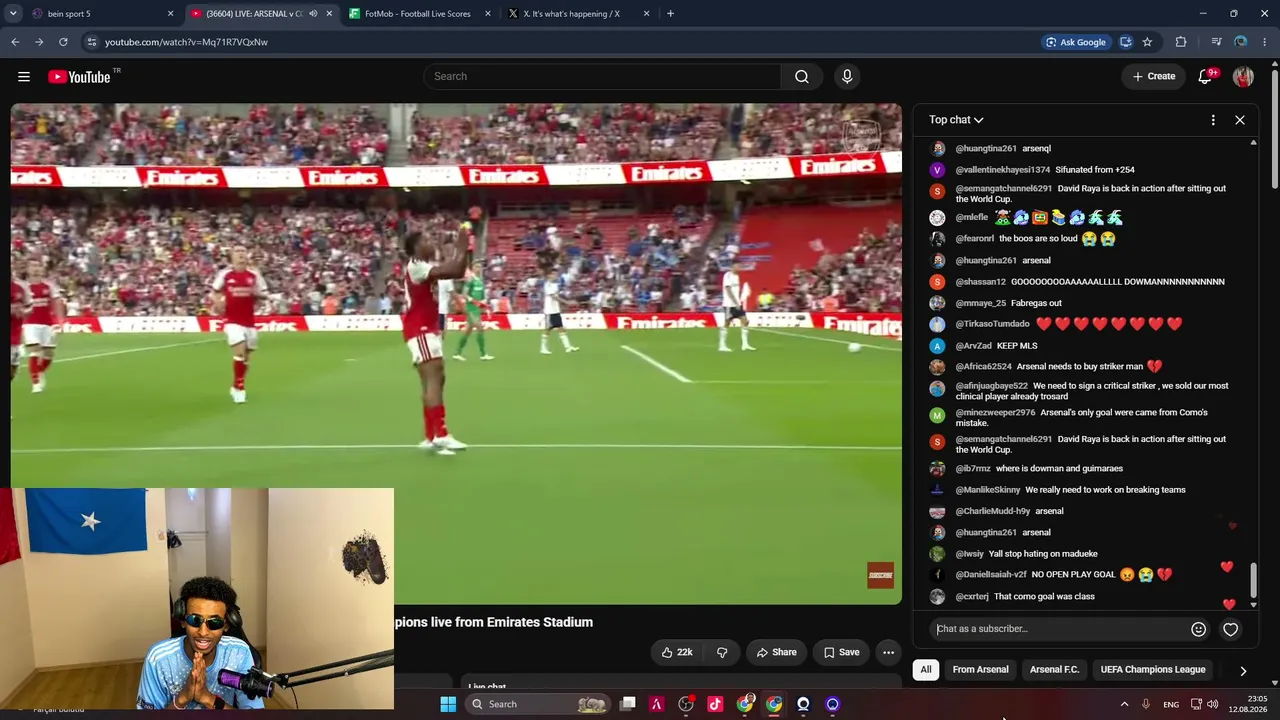1280x720 pixels.
Task: Click Ask Google in the address bar
Action: pyautogui.click(x=1075, y=42)
